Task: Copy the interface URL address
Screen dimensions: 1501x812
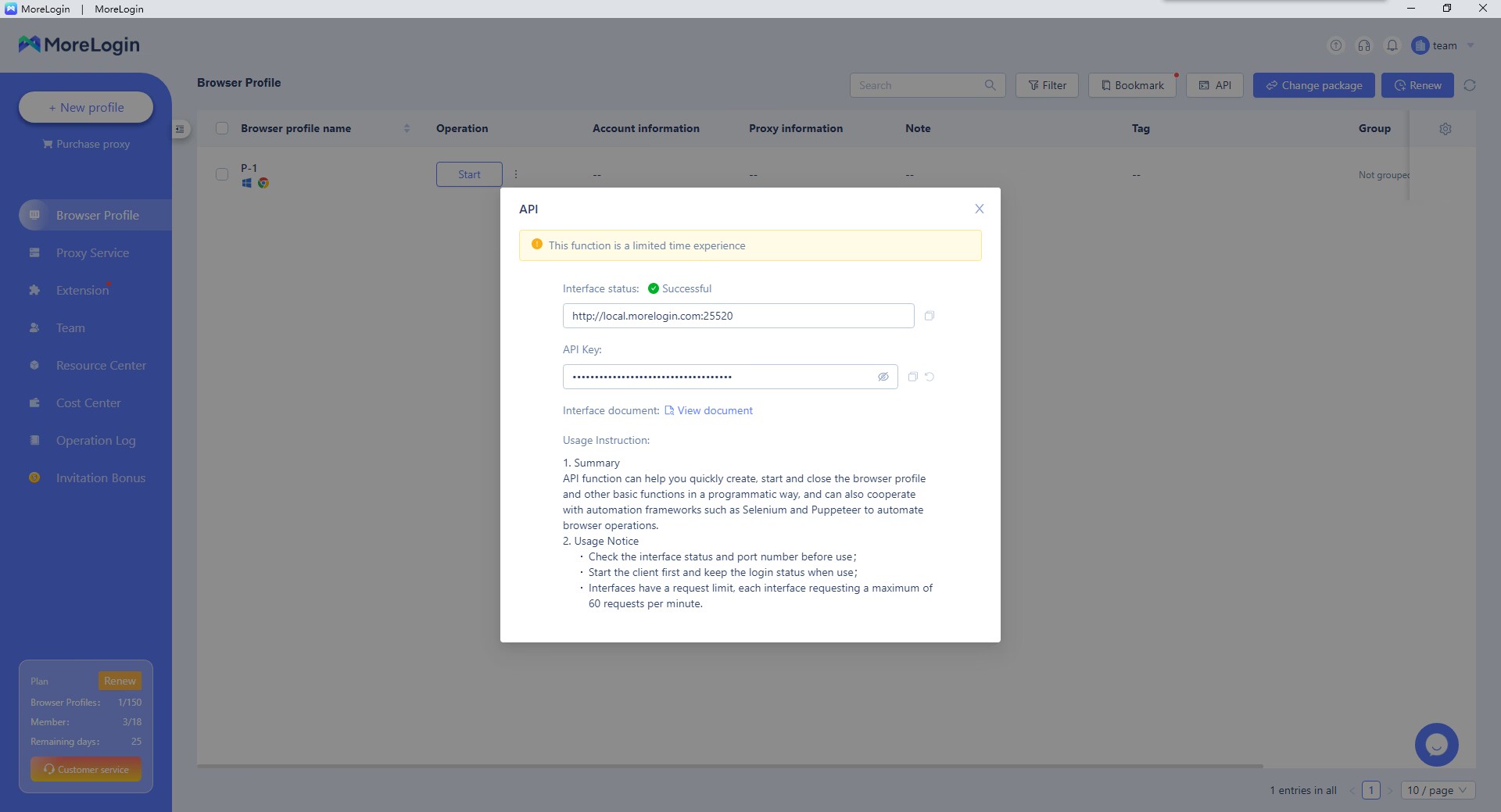Action: tap(929, 316)
